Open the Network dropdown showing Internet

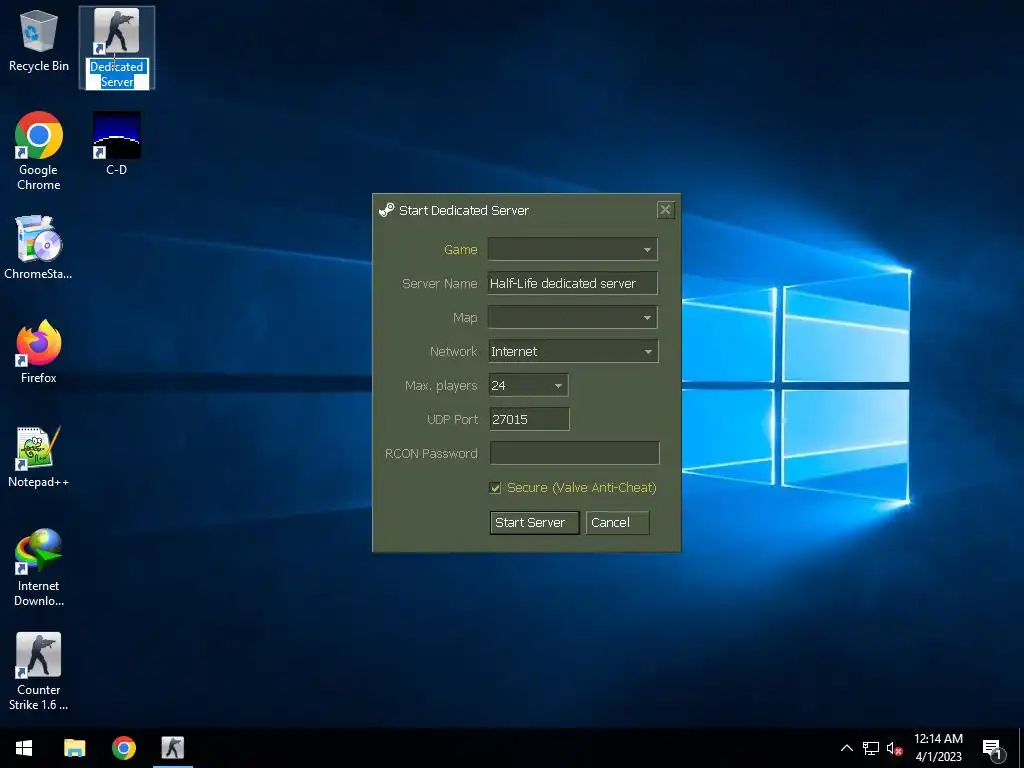point(573,351)
